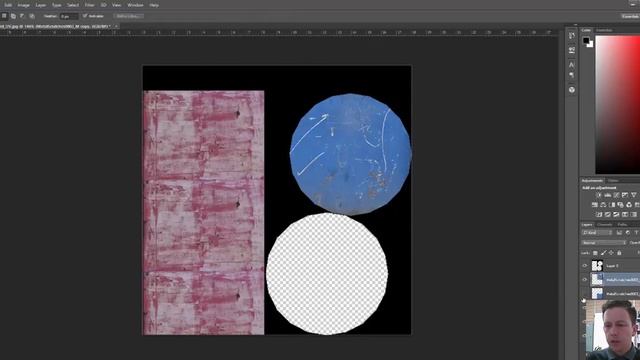Toggle lock transparent pixels

(595, 253)
